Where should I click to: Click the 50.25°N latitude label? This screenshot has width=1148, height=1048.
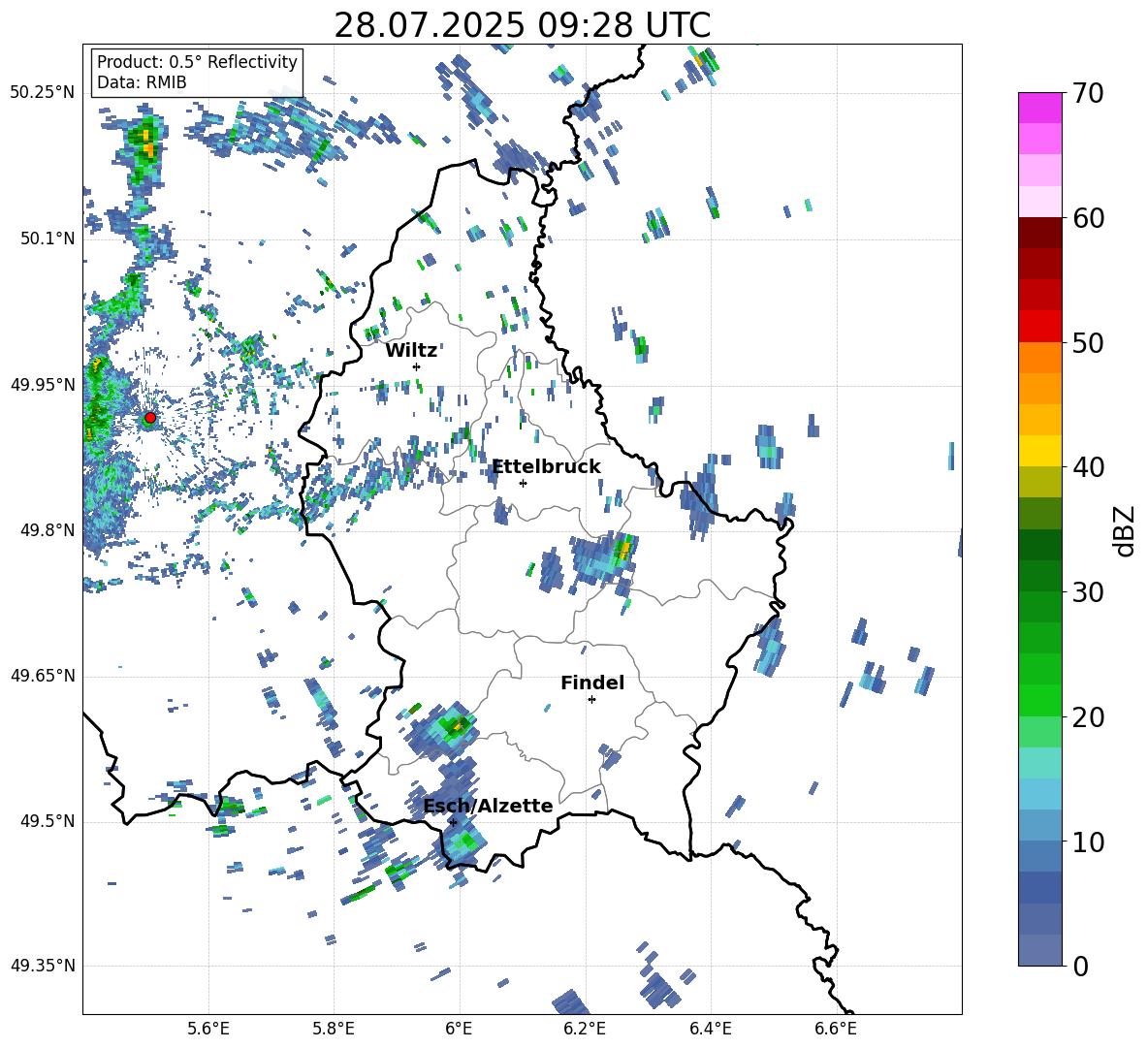coord(43,93)
